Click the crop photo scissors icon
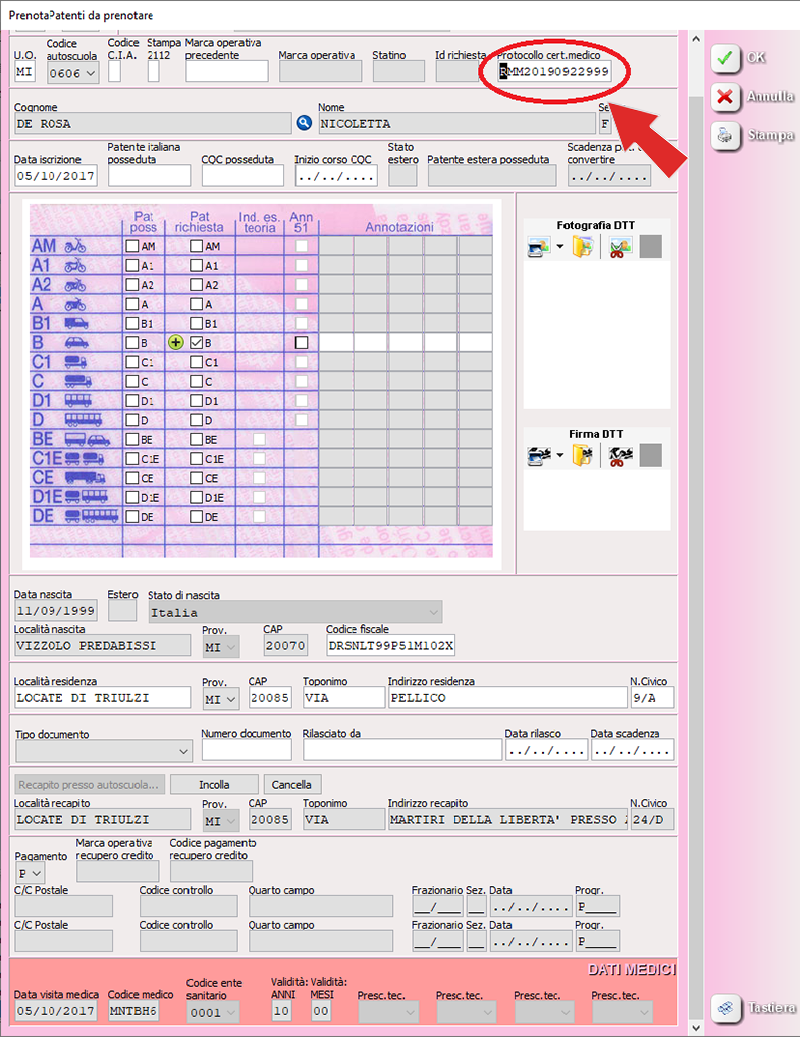800x1037 pixels. (618, 248)
